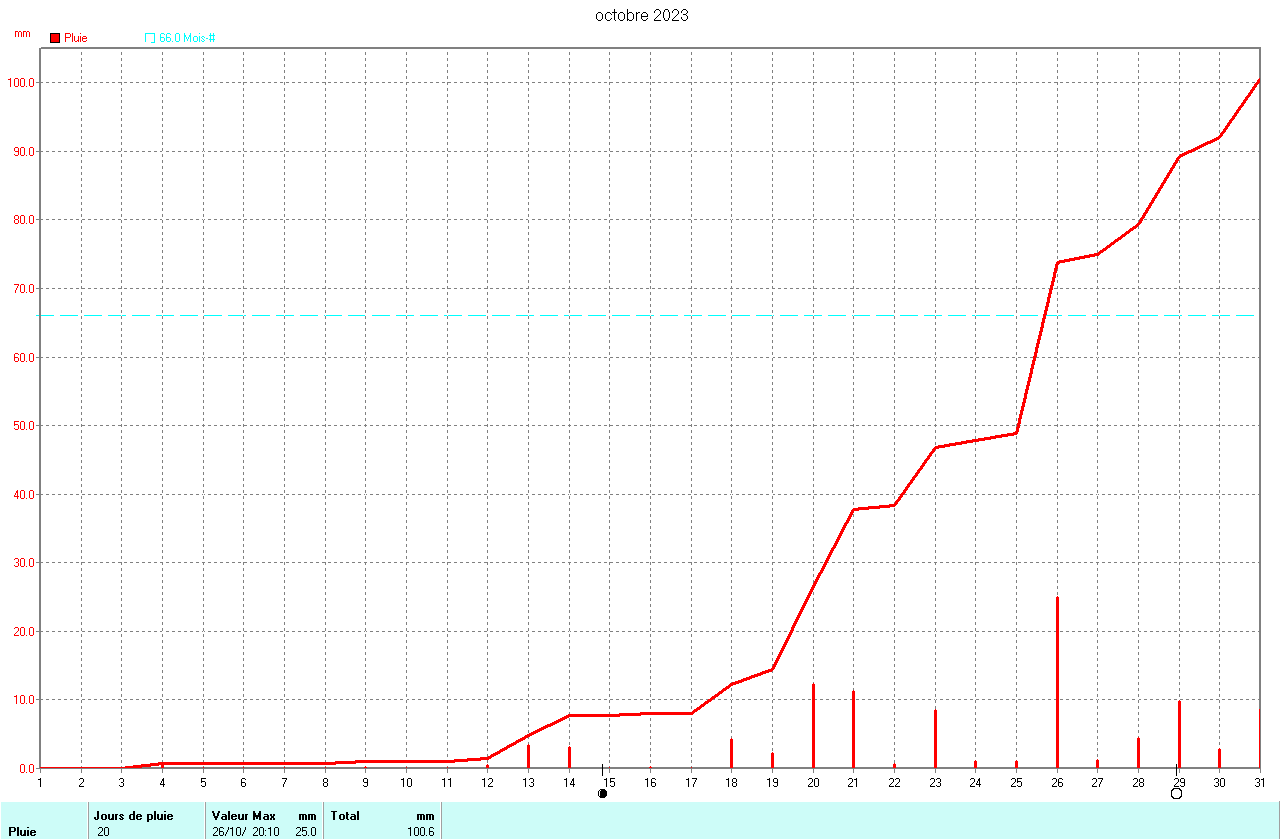The width and height of the screenshot is (1280, 839).
Task: Click the 'Valeur Max' table header
Action: [x=243, y=816]
